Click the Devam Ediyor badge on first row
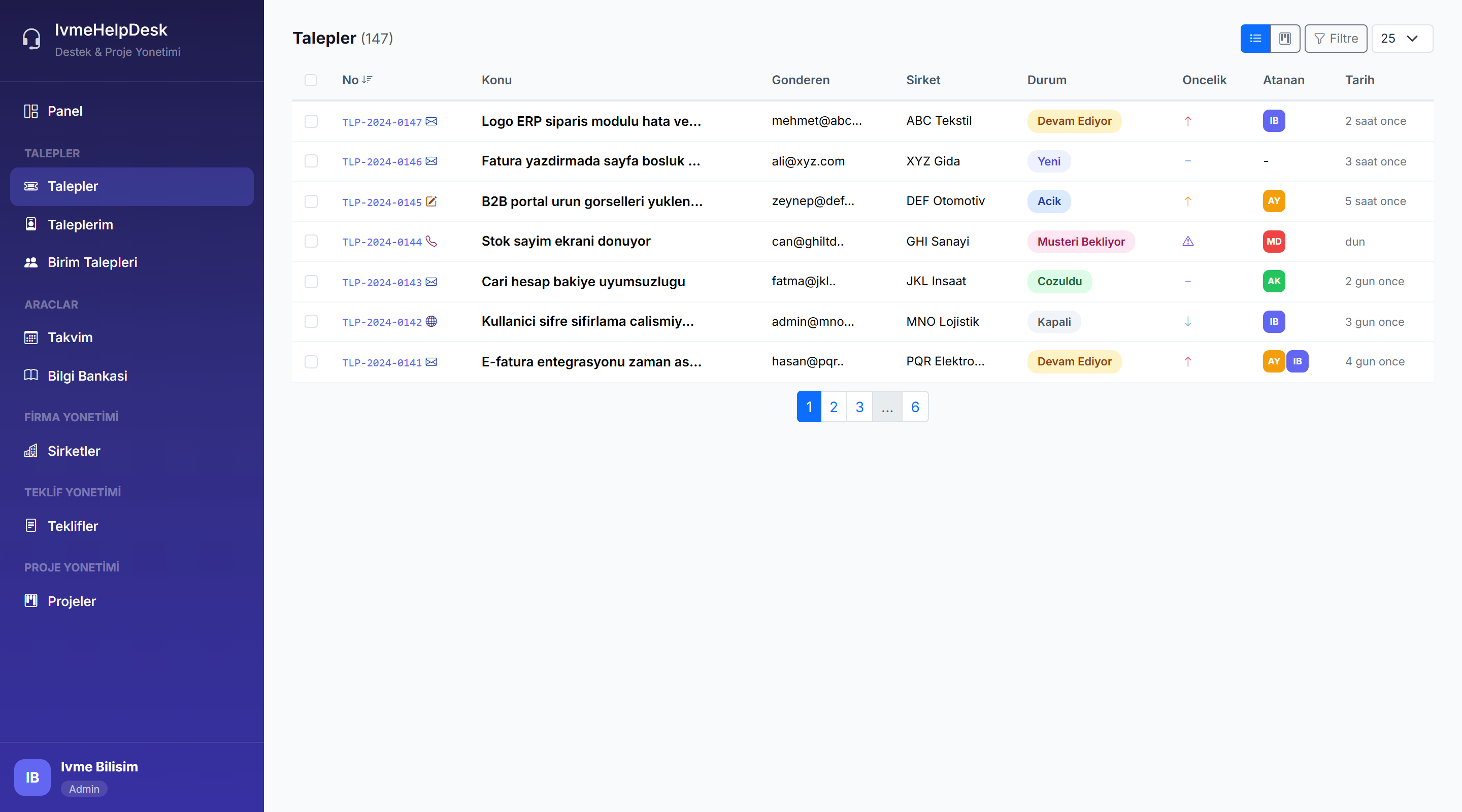The height and width of the screenshot is (812, 1462). 1074,121
